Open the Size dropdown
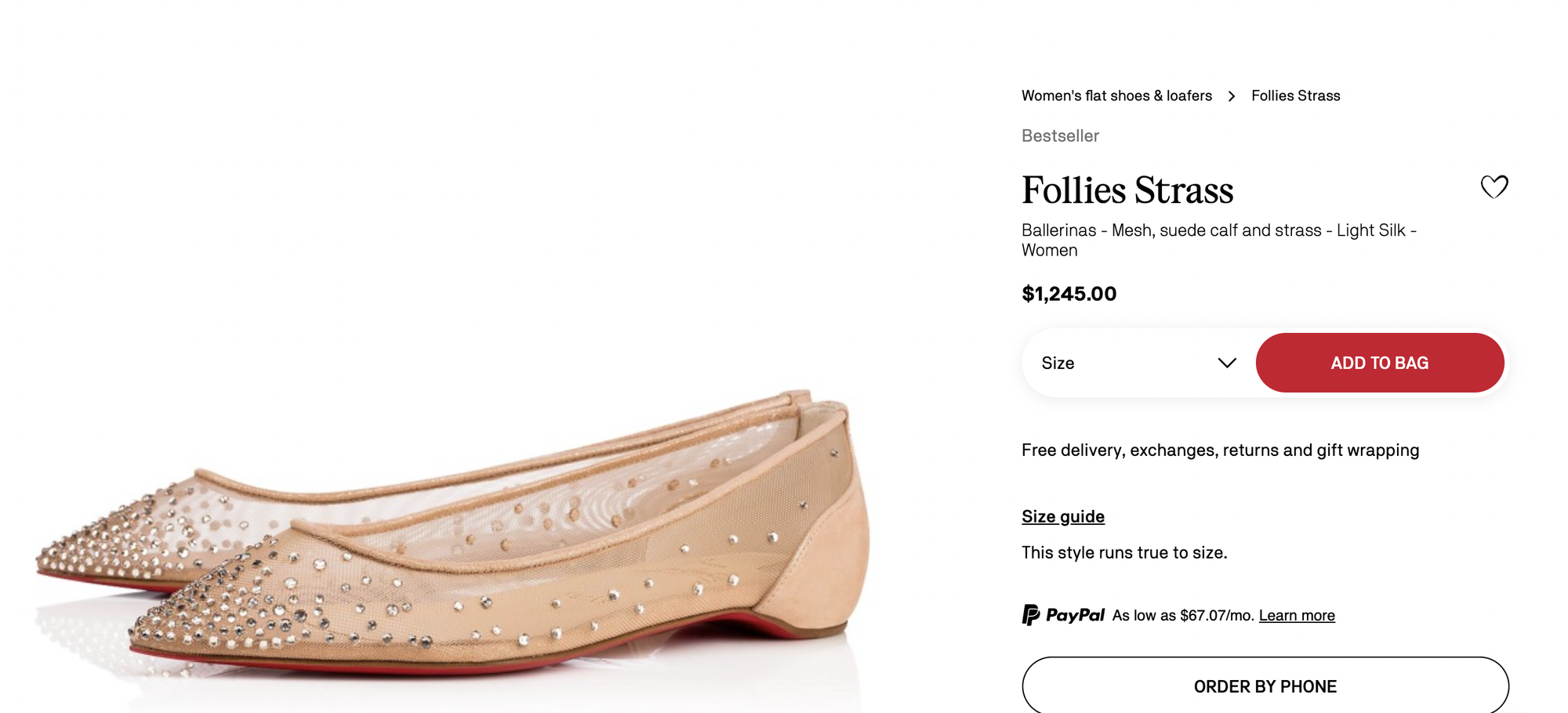 click(x=1137, y=363)
